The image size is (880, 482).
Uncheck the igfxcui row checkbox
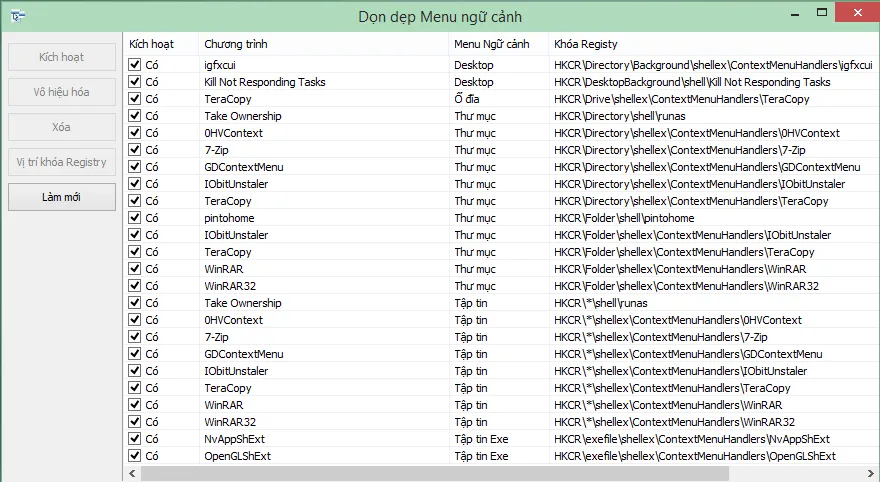tap(134, 65)
